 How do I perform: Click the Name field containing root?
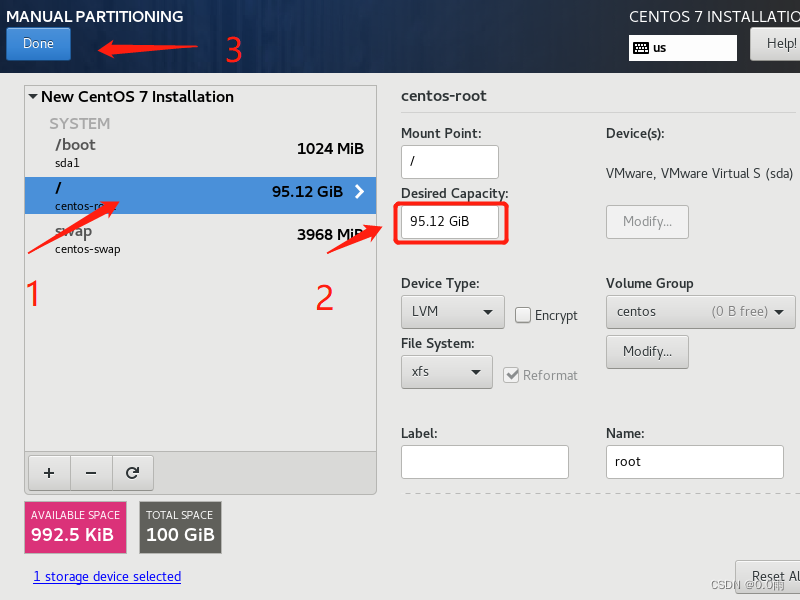(694, 462)
